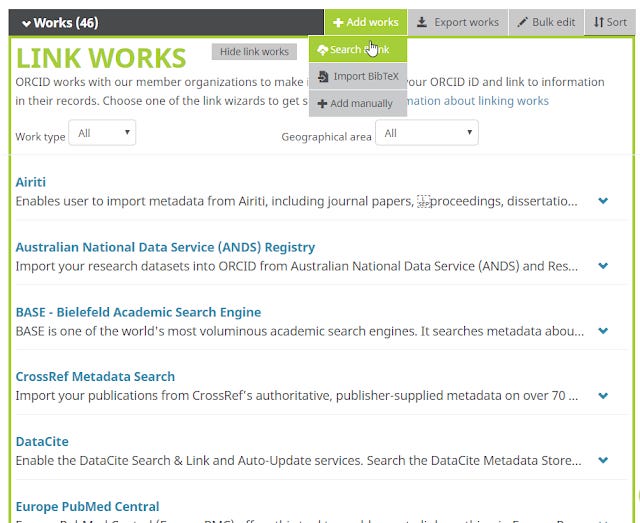This screenshot has height=523, width=640.
Task: Click the pencil icon on Bulk edit
Action: (x=522, y=22)
